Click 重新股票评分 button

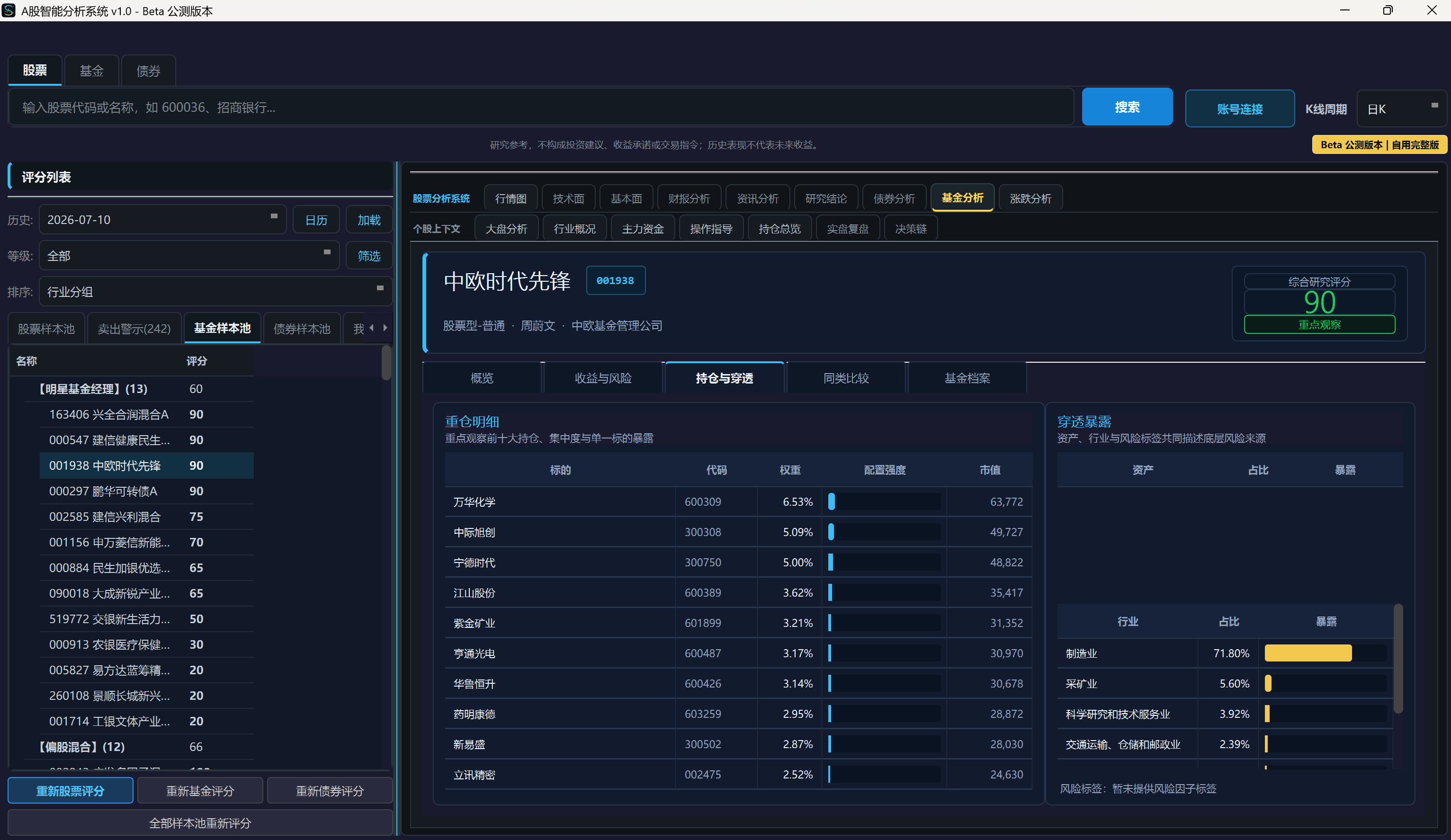click(70, 790)
